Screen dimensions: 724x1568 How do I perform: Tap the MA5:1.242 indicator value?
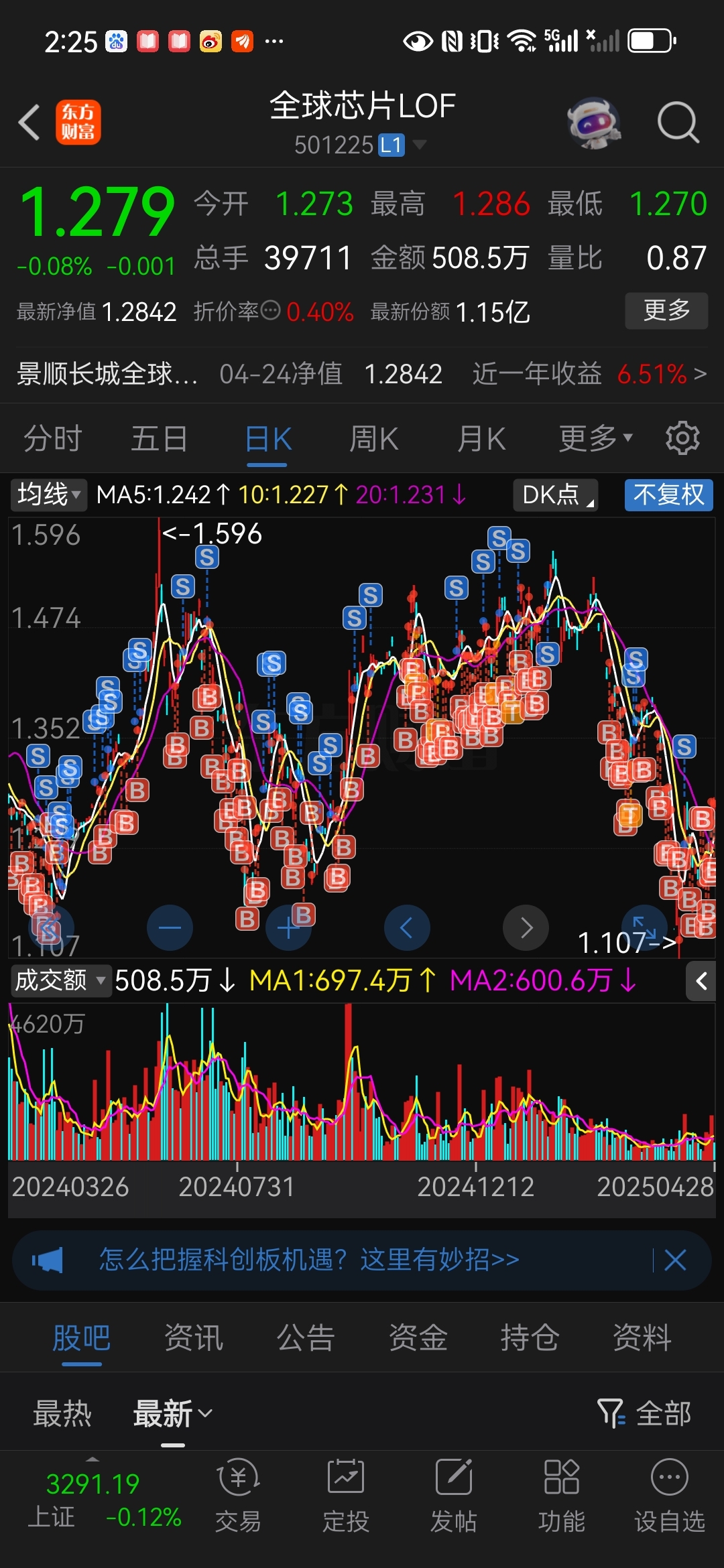164,495
